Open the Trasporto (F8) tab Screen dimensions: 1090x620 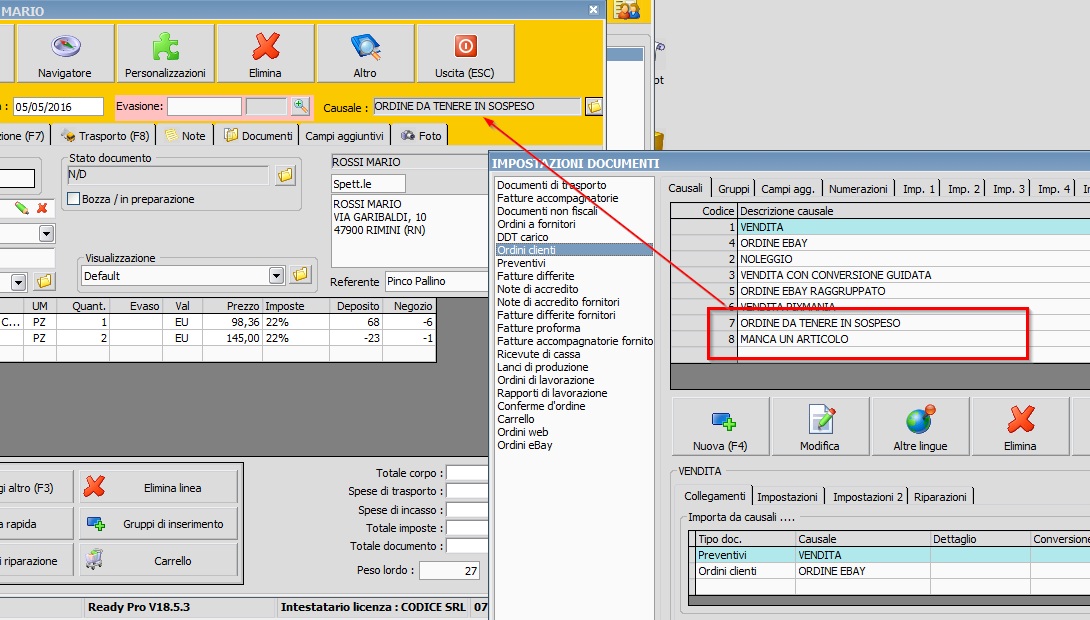pos(104,136)
